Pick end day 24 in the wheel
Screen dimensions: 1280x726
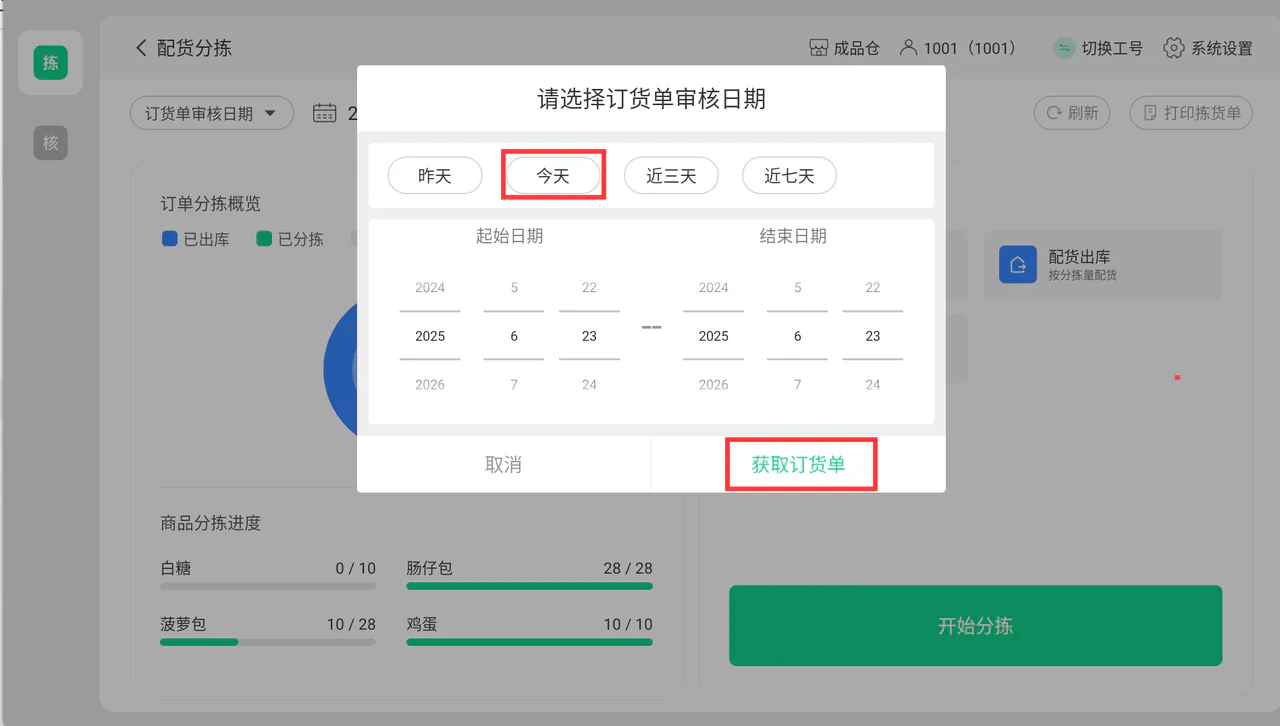click(872, 385)
